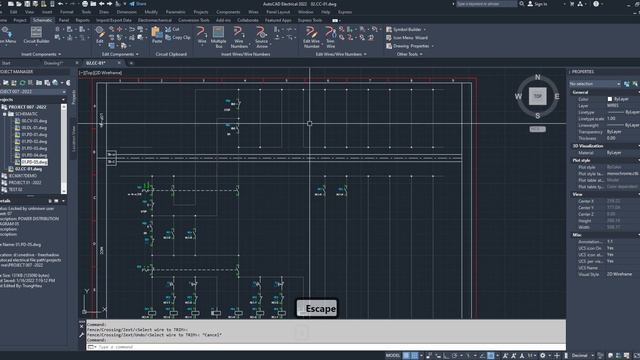Click the project tree vertical scrollbar

[x=64, y=149]
